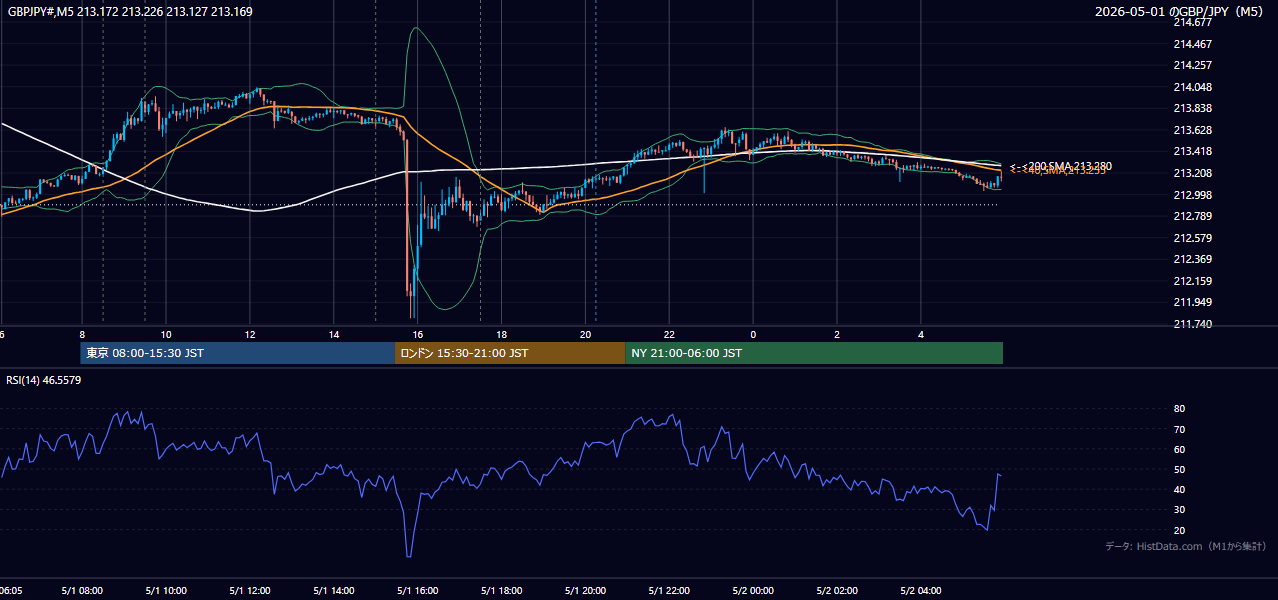
Task: Click the 5/1 12:00 date axis label
Action: (x=250, y=591)
